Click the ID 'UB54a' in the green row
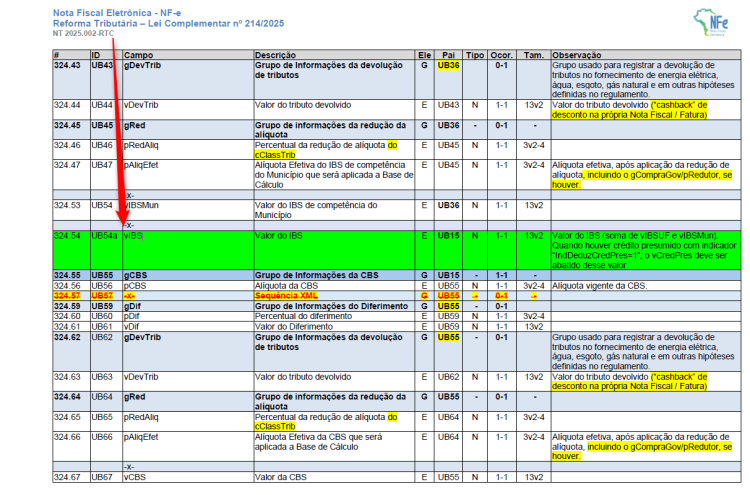The image size is (750, 495). click(x=104, y=236)
